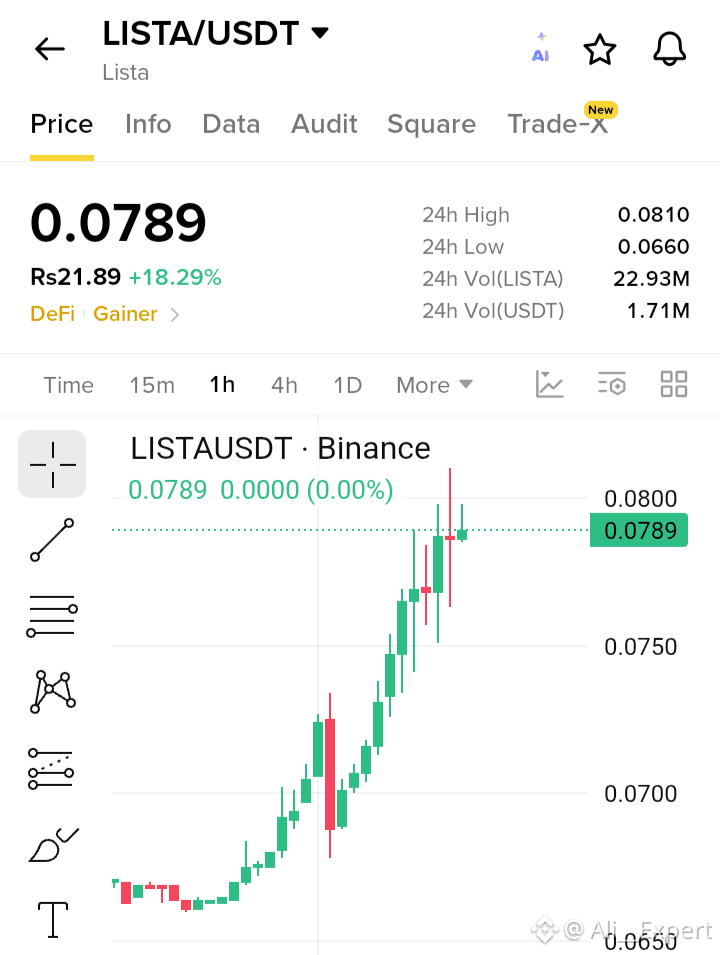
Task: Click the 24h Vol(LISTA) value 22.93M
Action: 651,278
